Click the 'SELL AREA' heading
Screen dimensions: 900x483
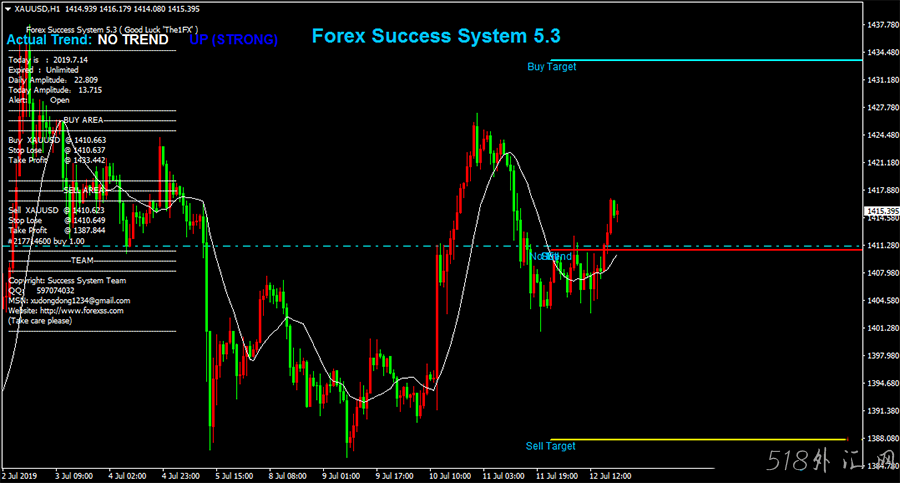pos(84,190)
